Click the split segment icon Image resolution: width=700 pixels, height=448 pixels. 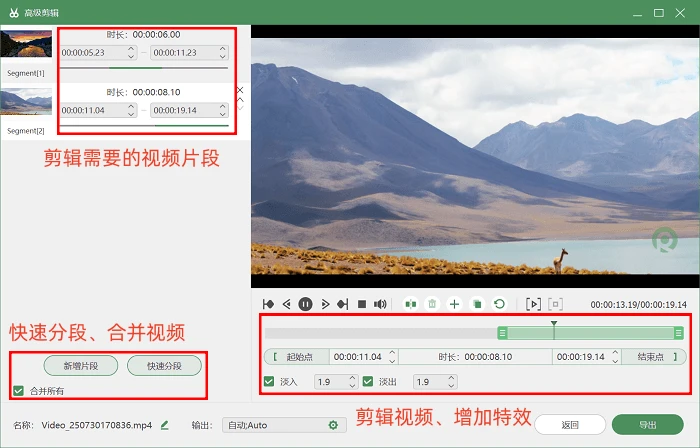411,304
